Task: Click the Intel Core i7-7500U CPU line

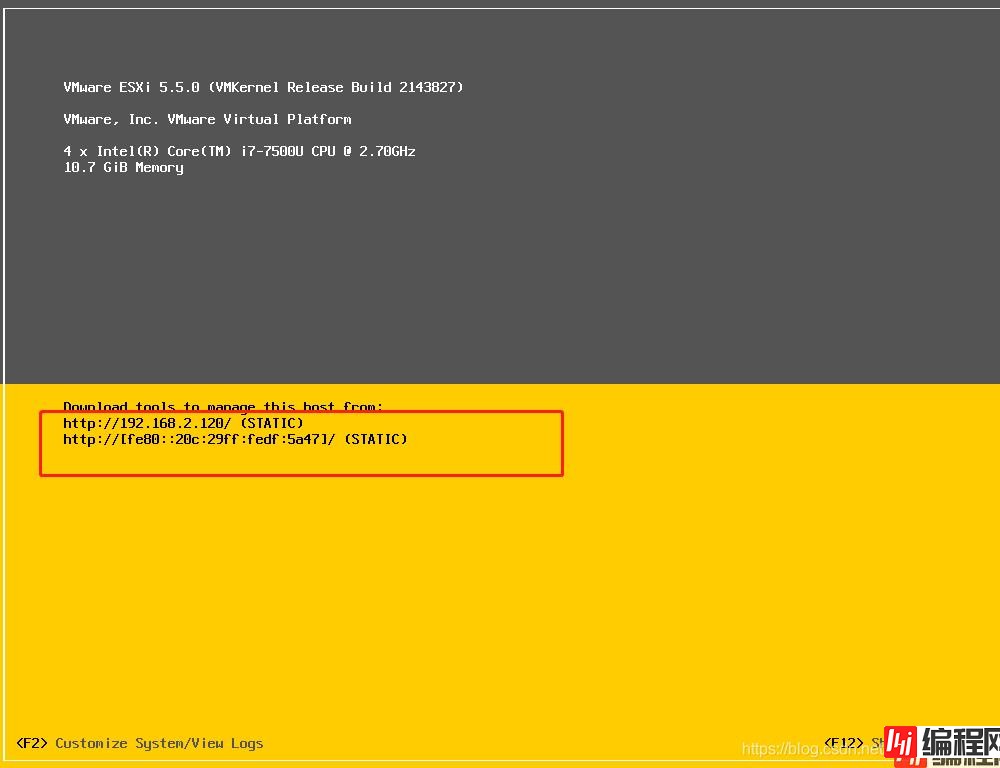Action: 239,151
